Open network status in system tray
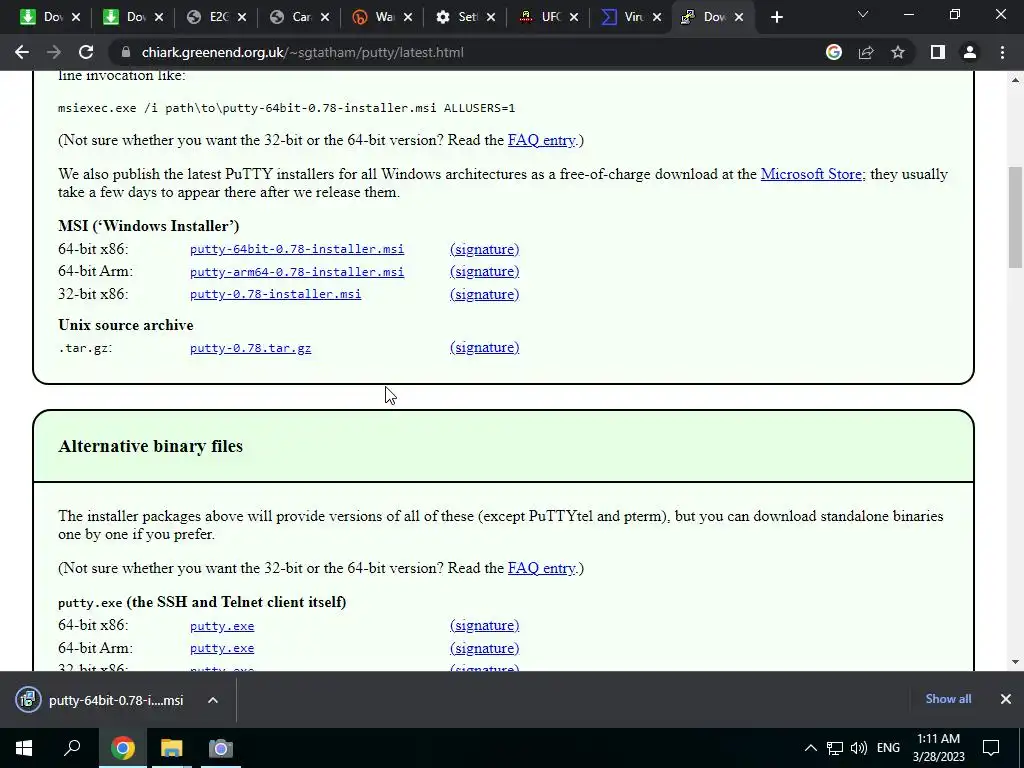 point(835,748)
